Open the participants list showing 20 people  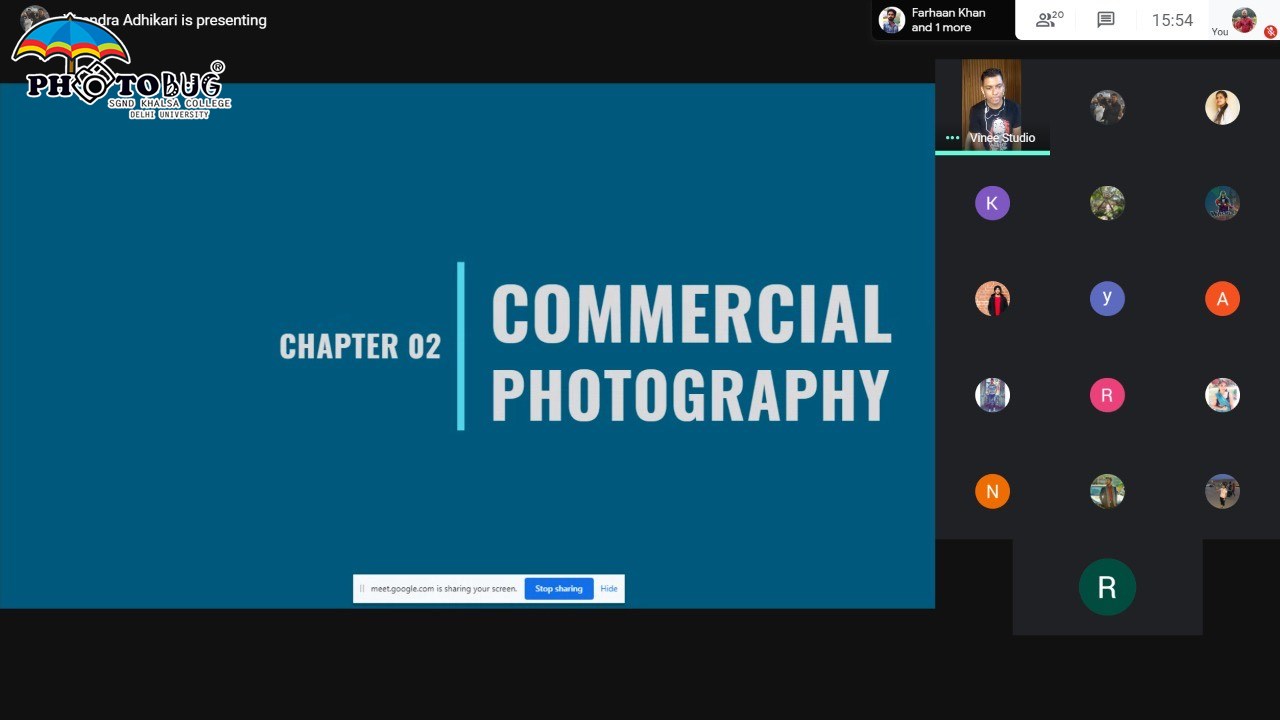(1049, 20)
